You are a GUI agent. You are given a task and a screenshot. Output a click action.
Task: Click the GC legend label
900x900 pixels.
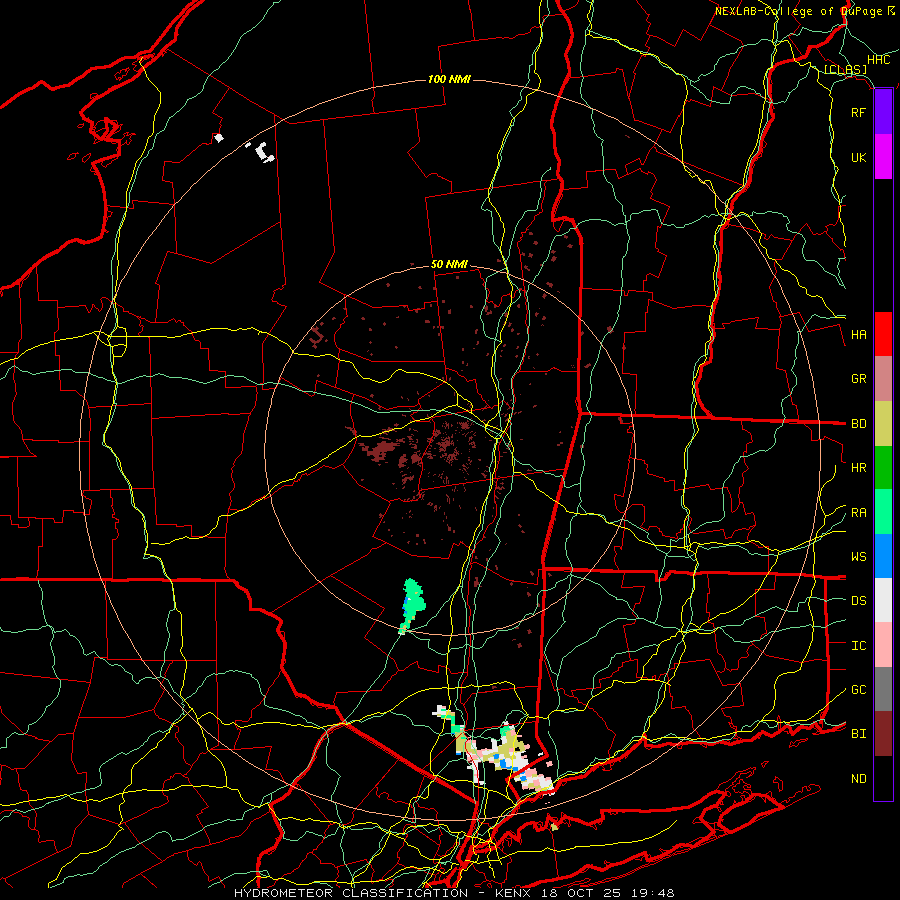click(858, 690)
